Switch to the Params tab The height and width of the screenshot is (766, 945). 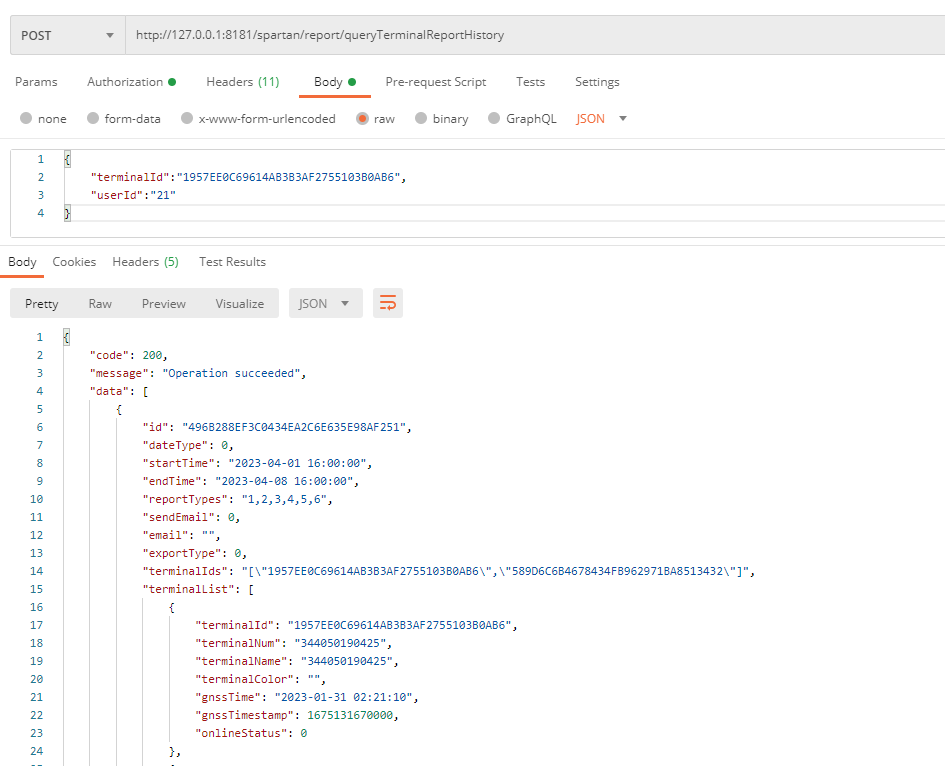[36, 82]
